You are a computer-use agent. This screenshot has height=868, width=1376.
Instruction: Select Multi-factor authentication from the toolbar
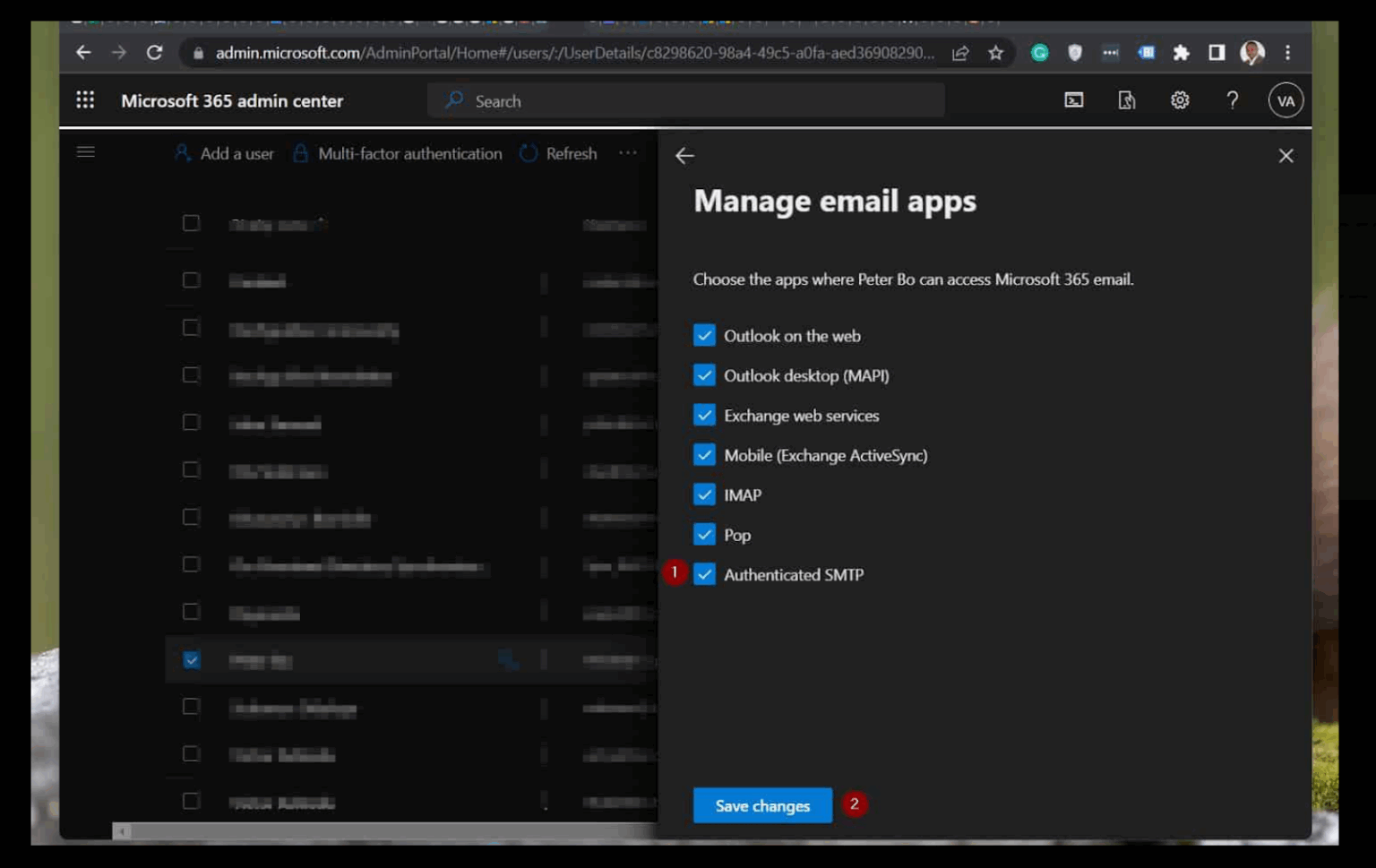[x=398, y=153]
